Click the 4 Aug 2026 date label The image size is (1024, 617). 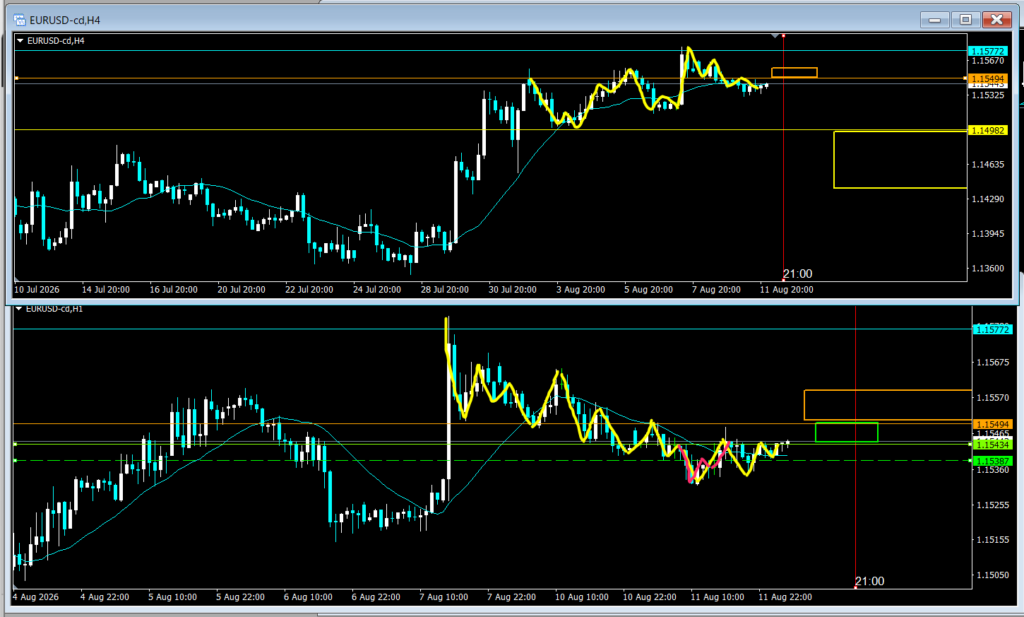[36, 597]
